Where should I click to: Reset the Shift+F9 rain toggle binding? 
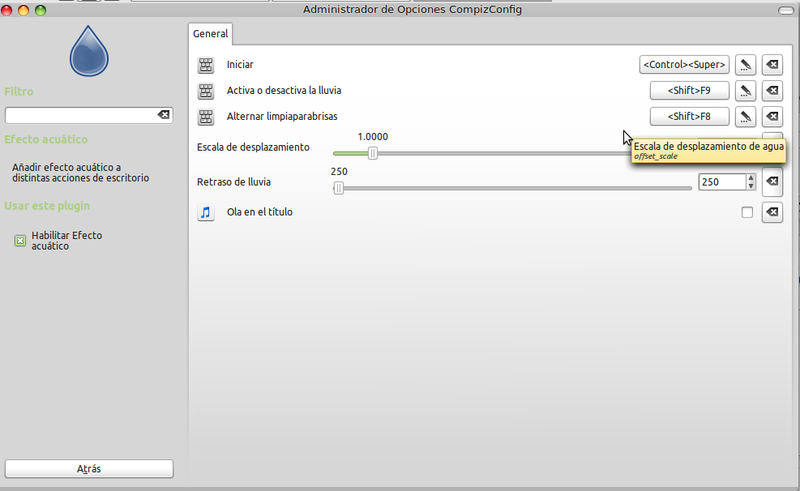click(772, 91)
